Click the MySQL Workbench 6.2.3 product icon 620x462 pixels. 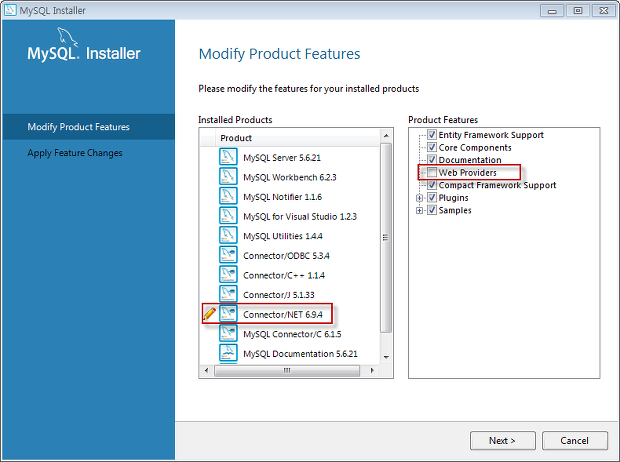(228, 176)
